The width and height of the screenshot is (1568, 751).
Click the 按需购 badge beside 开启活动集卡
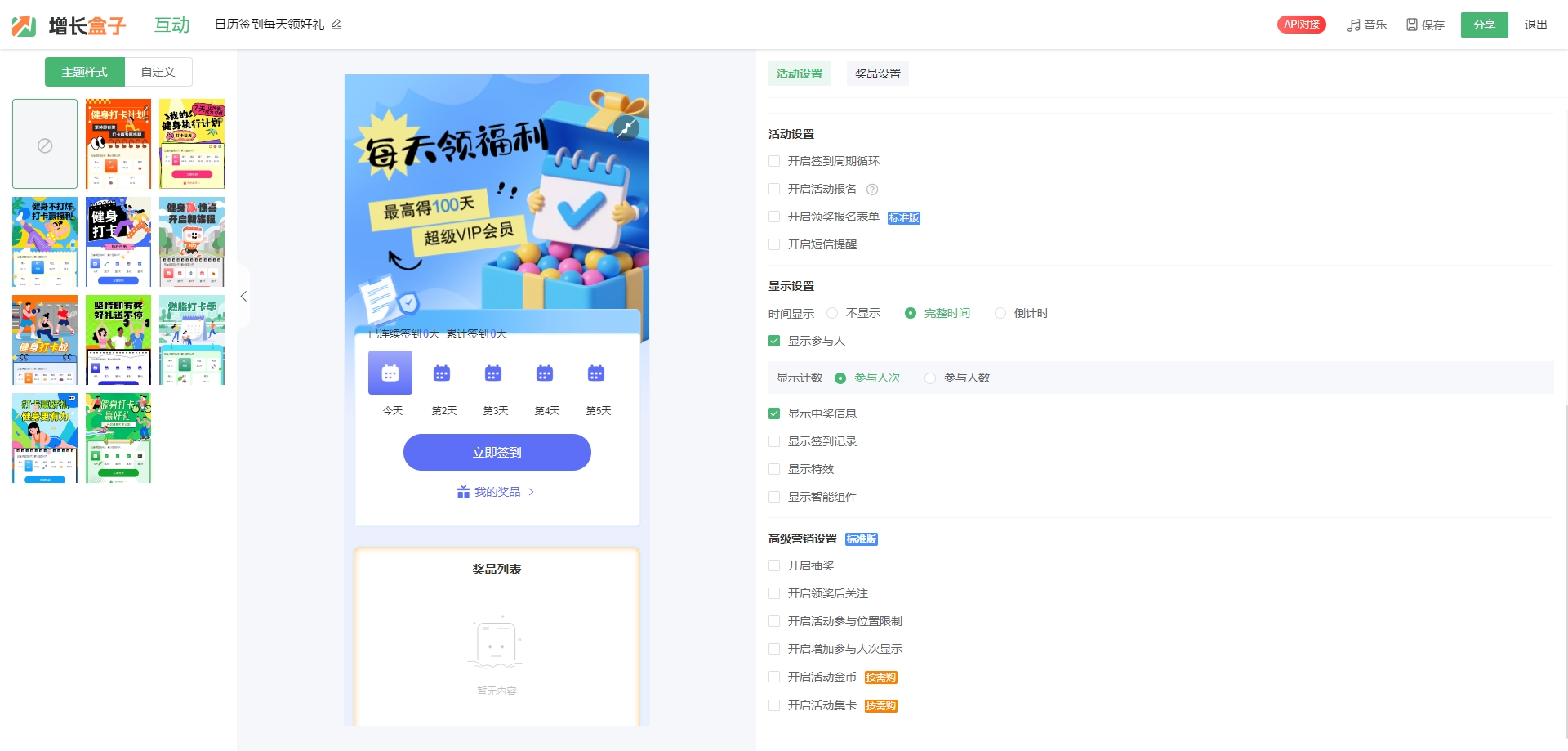pos(881,706)
